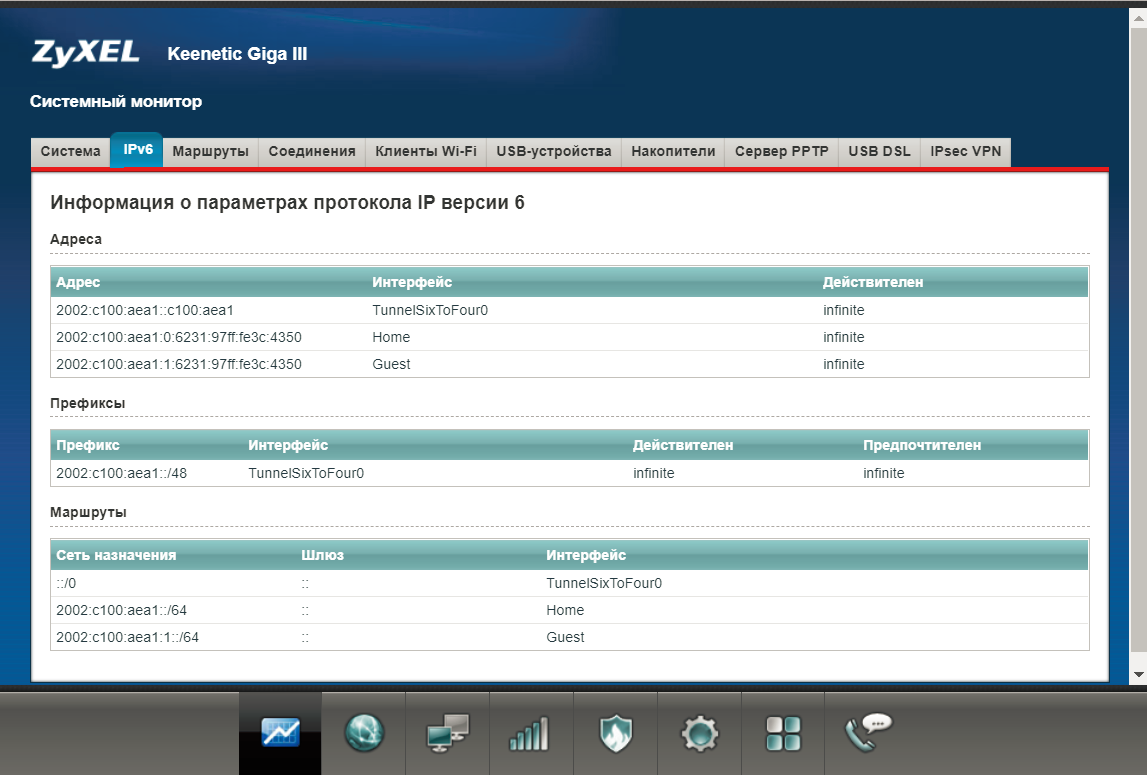The image size is (1147, 775).
Task: Open the USB DSL tab
Action: click(x=878, y=151)
